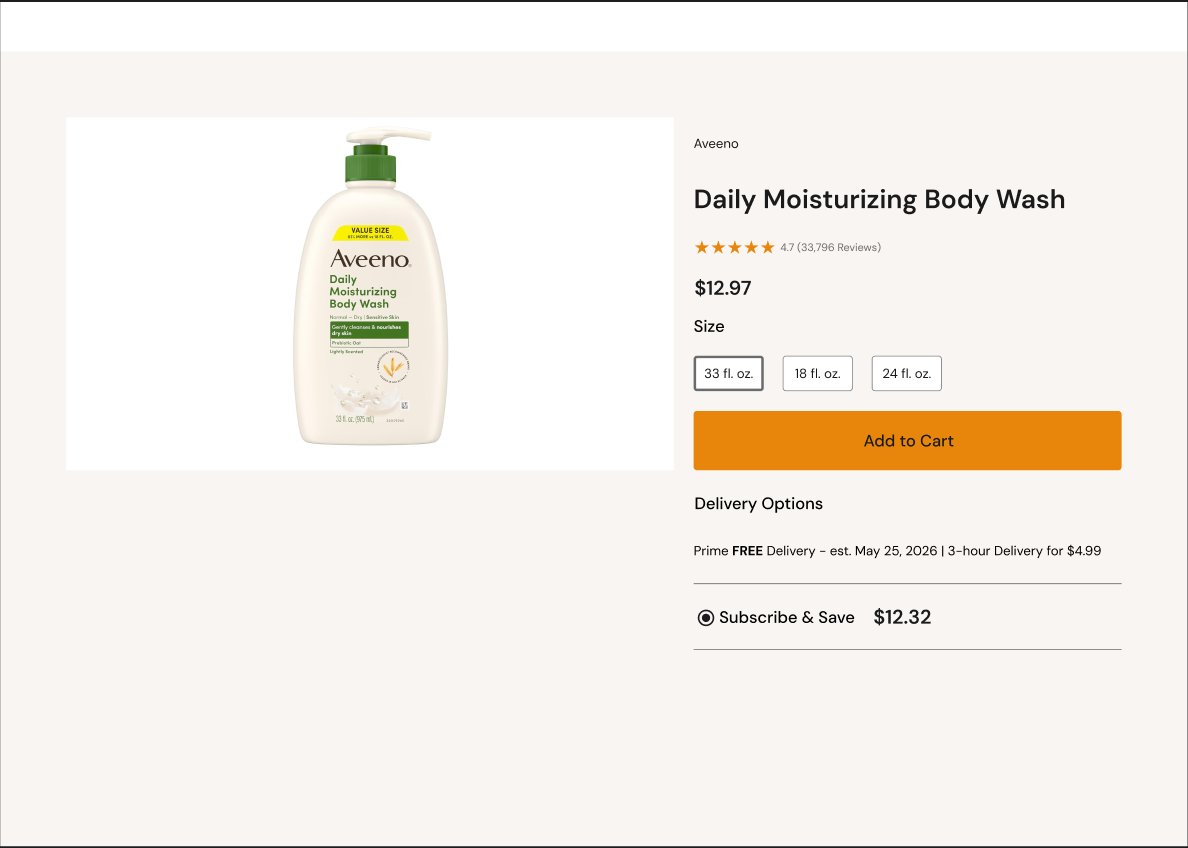Click the Daily Moisturizing Body Wash title
This screenshot has width=1188, height=848.
click(x=880, y=199)
